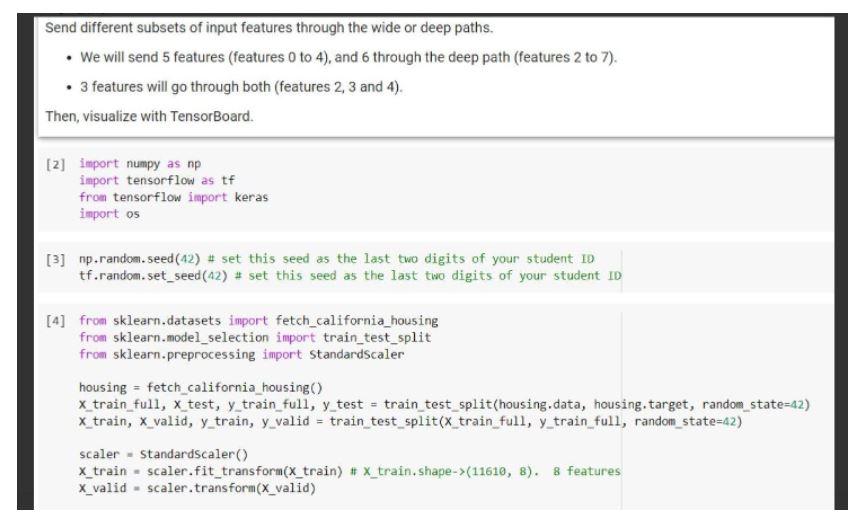This screenshot has width=862, height=515.
Task: Click code line 'np.random.seed(42)'
Action: tap(140, 259)
